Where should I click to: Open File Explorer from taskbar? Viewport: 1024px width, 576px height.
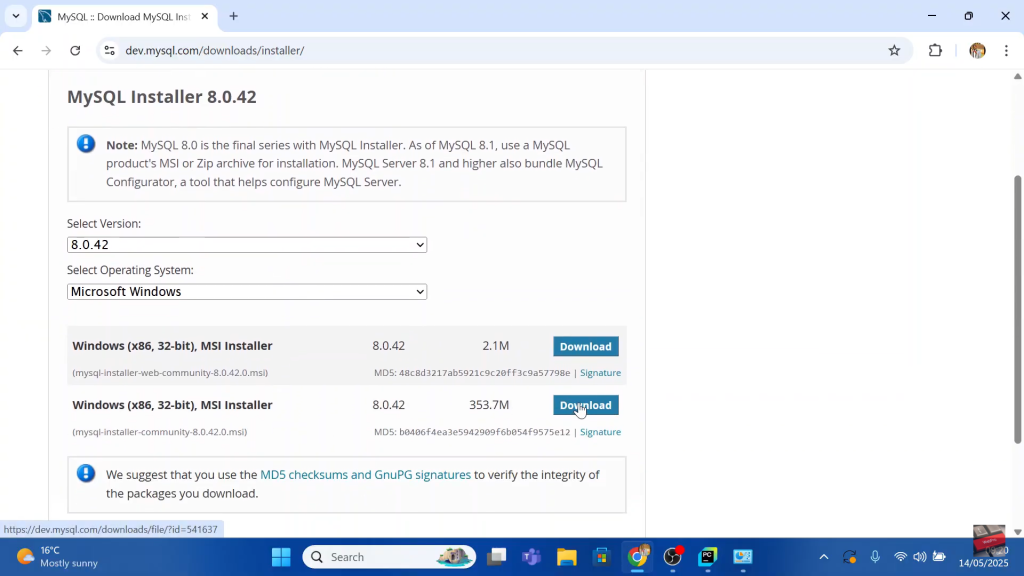[566, 557]
